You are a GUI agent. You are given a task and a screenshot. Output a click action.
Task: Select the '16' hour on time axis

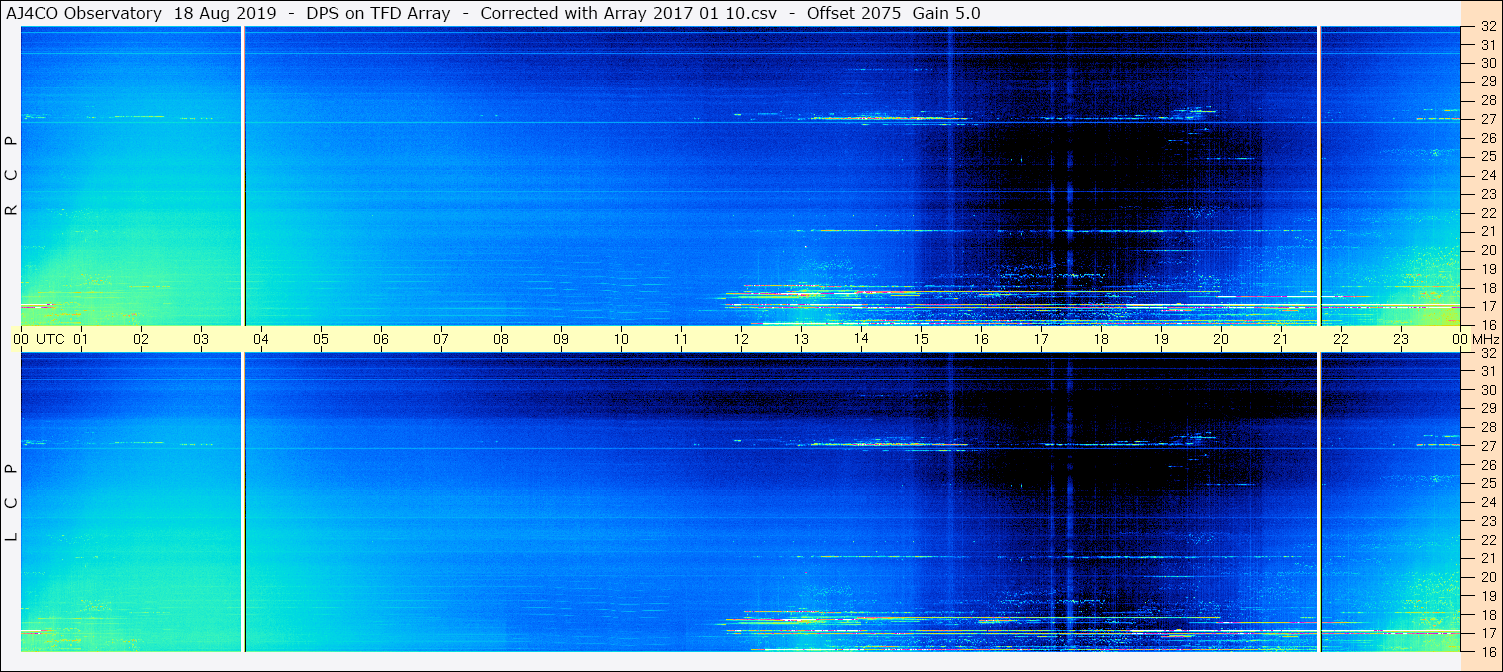[981, 339]
